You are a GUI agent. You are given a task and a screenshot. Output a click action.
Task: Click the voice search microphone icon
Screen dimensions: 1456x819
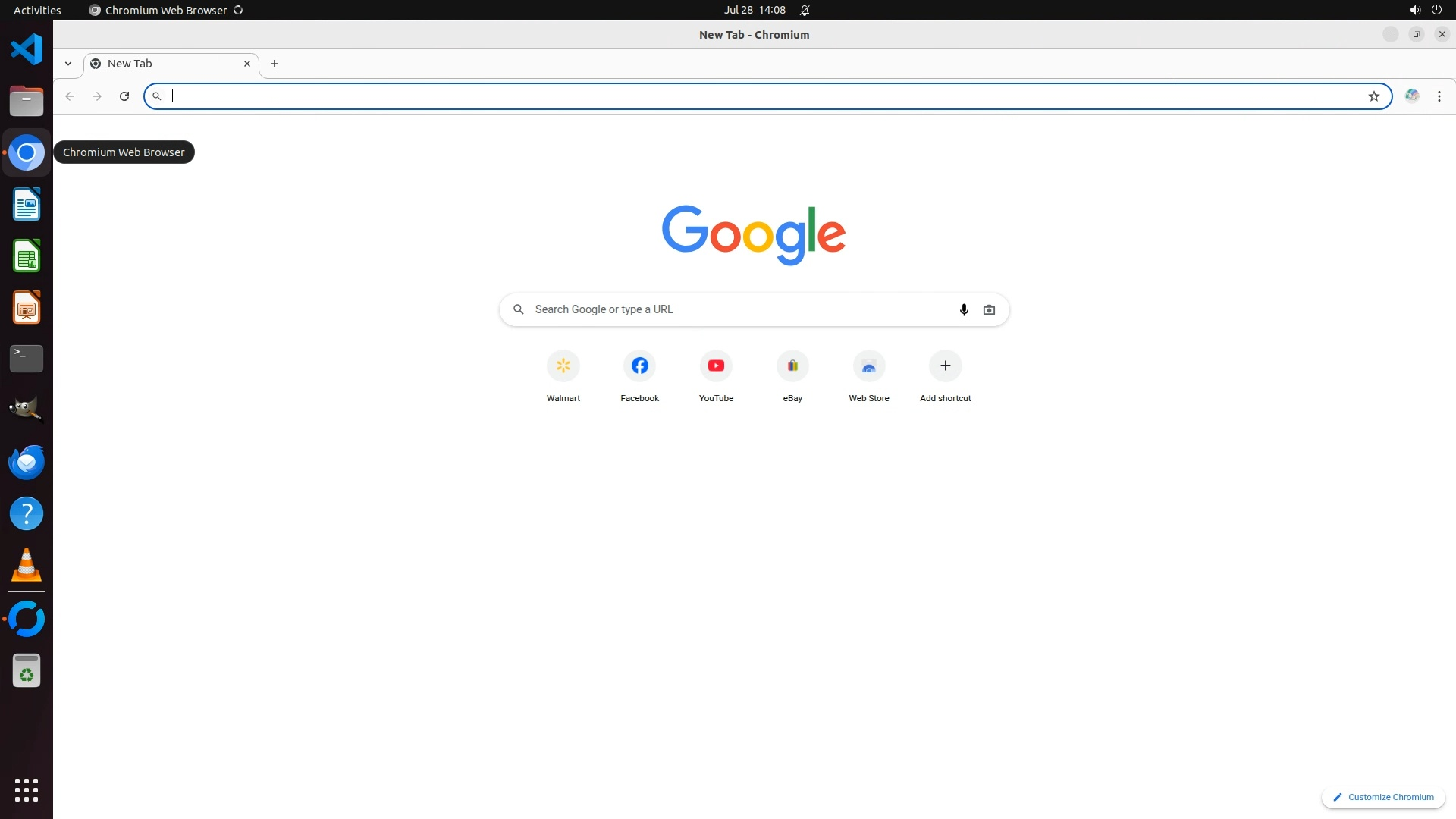(964, 309)
